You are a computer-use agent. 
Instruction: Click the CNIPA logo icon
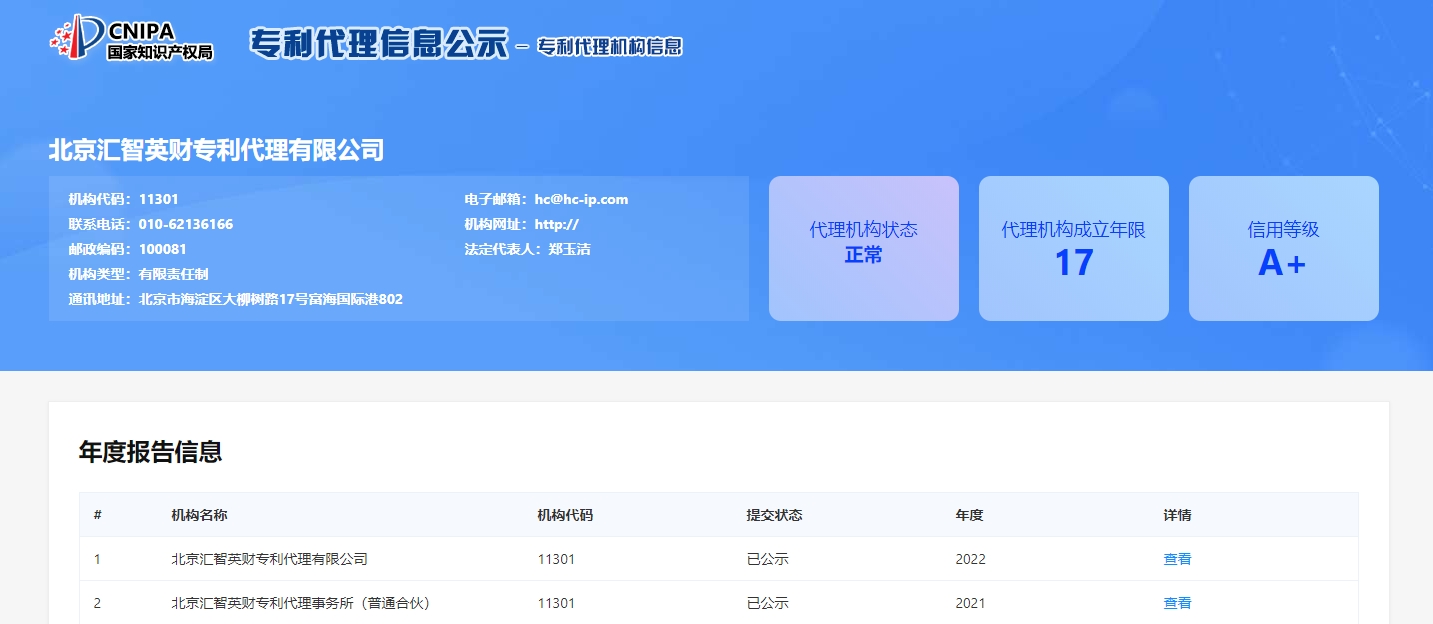(131, 38)
